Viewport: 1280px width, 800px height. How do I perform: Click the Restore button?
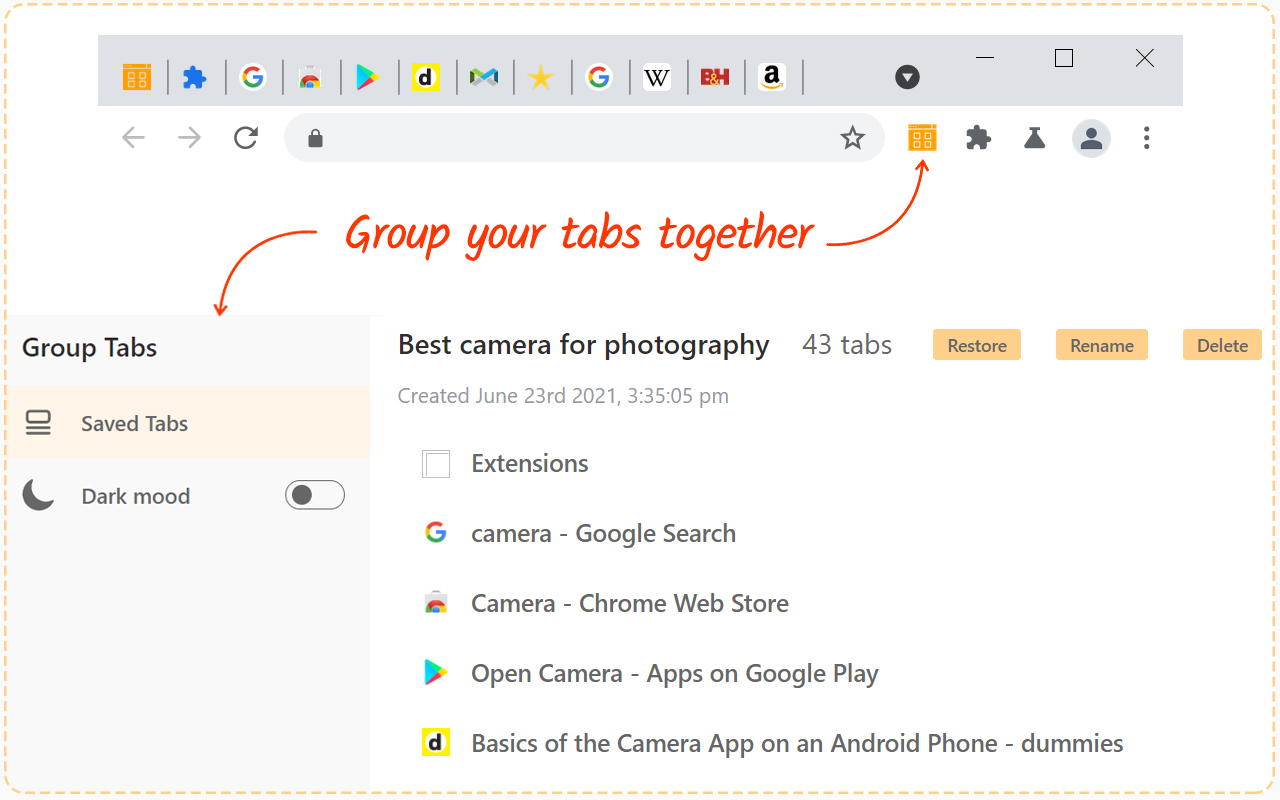(976, 344)
